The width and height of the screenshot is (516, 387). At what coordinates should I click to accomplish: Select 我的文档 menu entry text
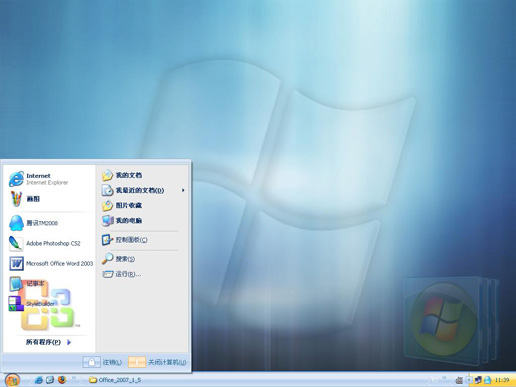[129, 175]
